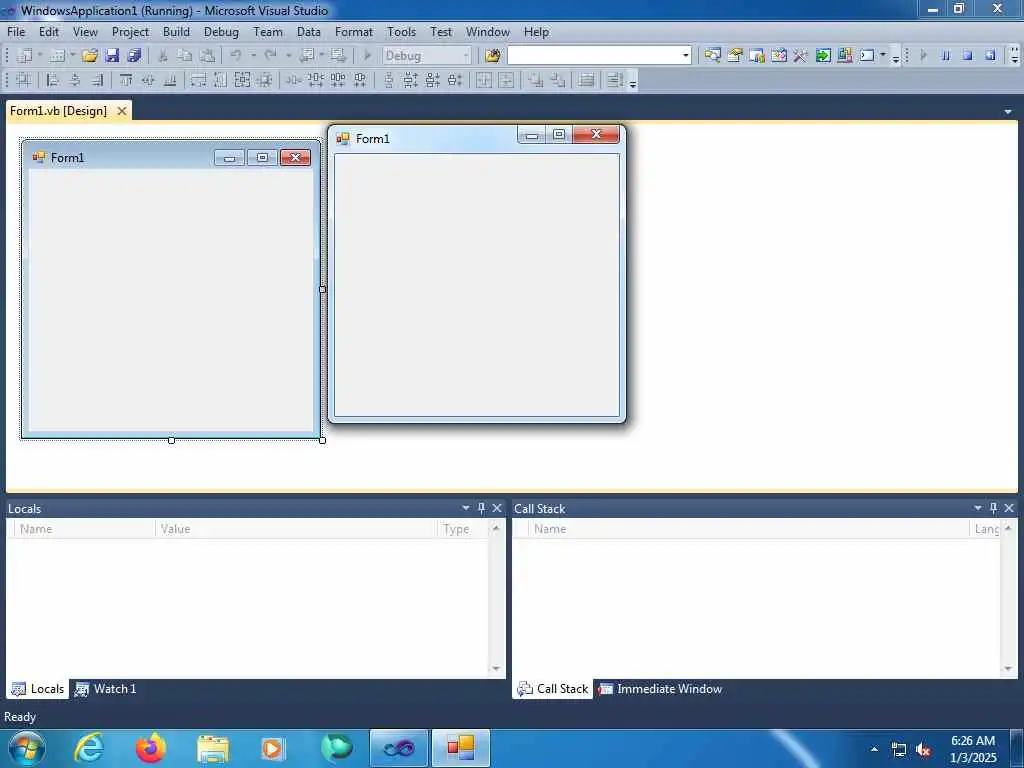
Task: Click the Type column header in Locals
Action: [462, 529]
